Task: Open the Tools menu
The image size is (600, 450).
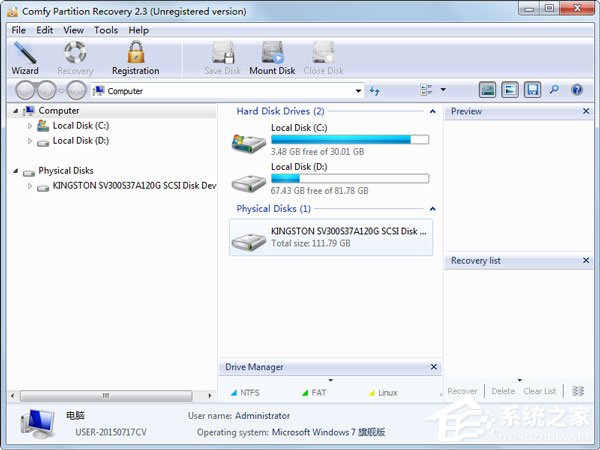Action: (106, 30)
